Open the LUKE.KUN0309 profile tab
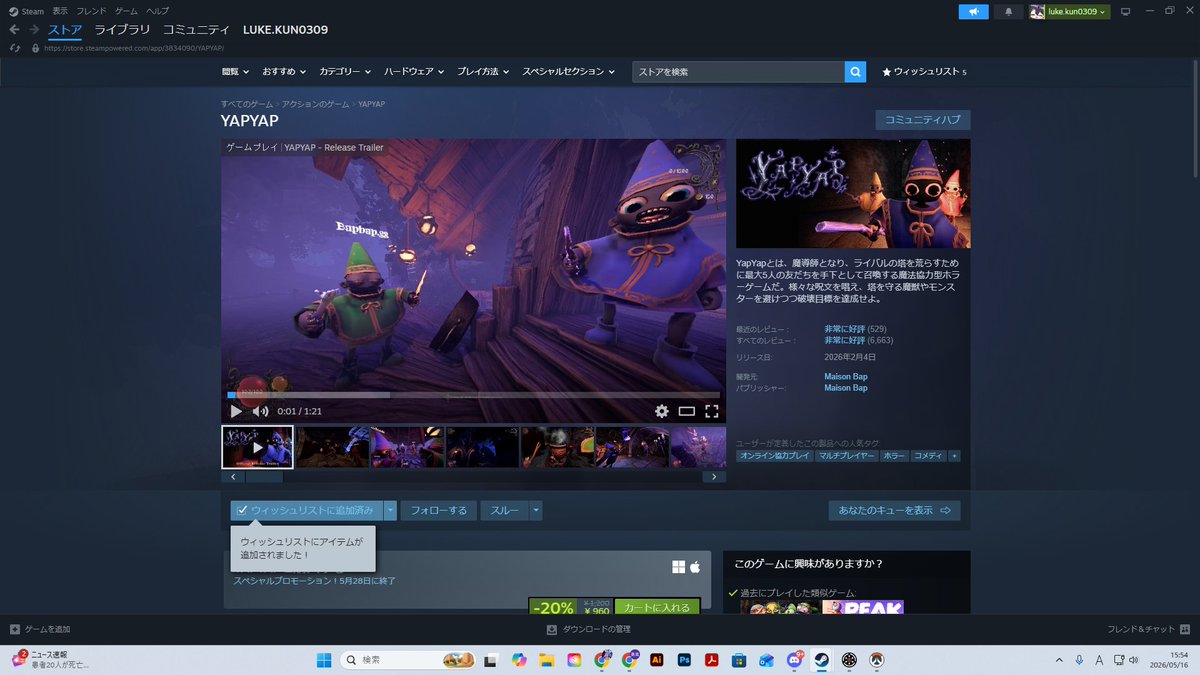1200x675 pixels. [286, 30]
